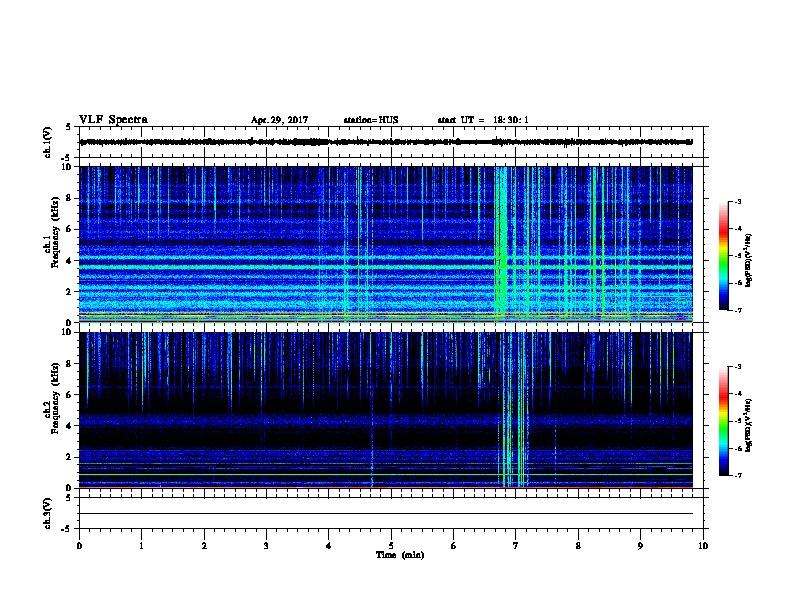The image size is (792, 612).
Task: Click the ch.2 color bar log(PSD) label
Action: pos(749,426)
